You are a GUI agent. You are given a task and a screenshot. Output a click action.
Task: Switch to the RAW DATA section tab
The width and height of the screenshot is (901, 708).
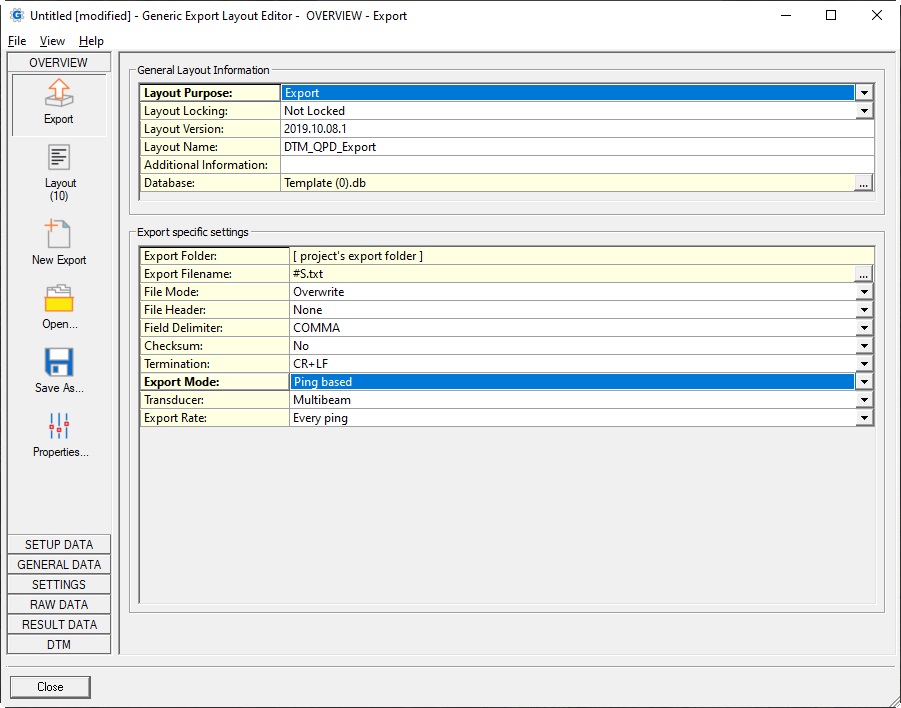pyautogui.click(x=59, y=605)
